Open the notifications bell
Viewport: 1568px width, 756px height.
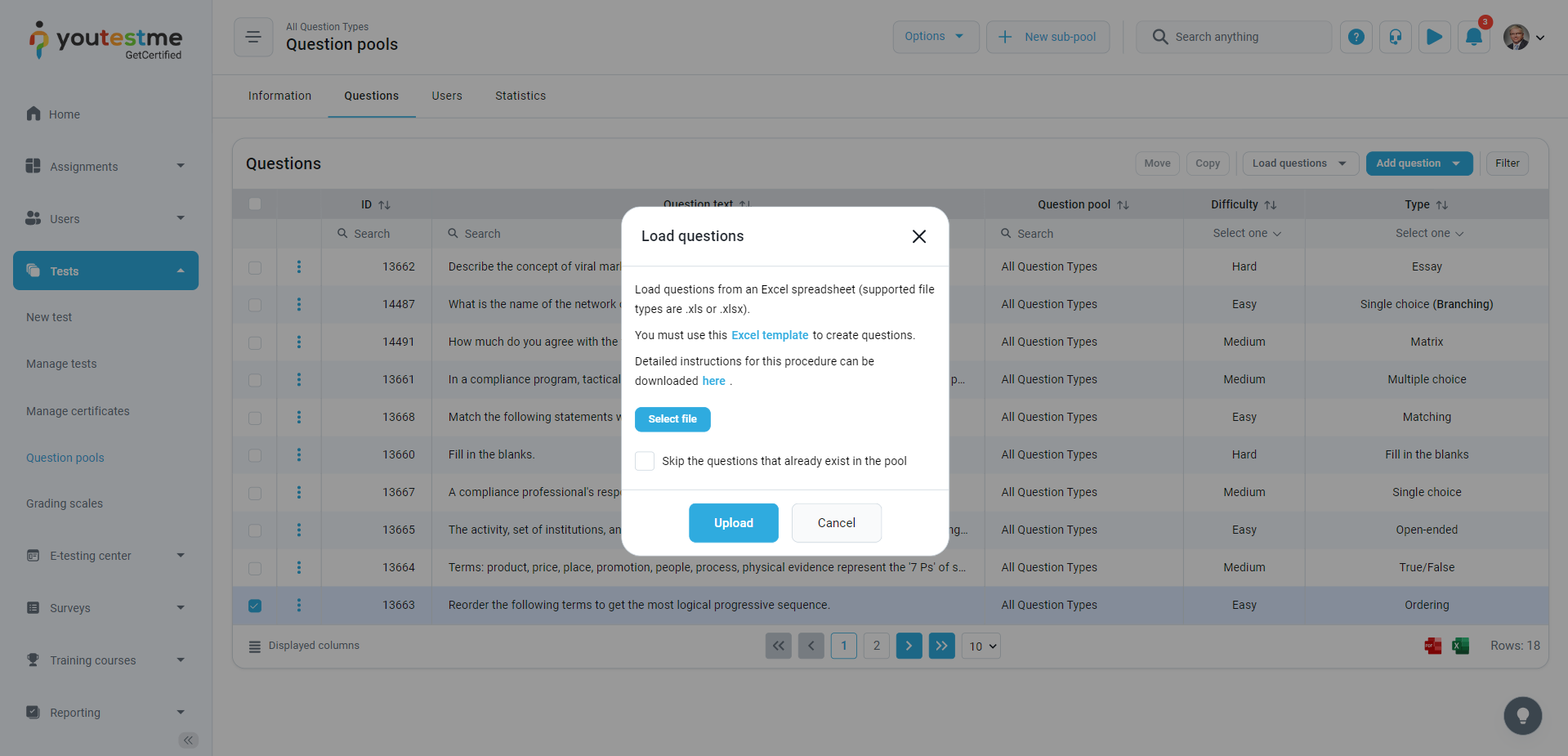[x=1473, y=37]
